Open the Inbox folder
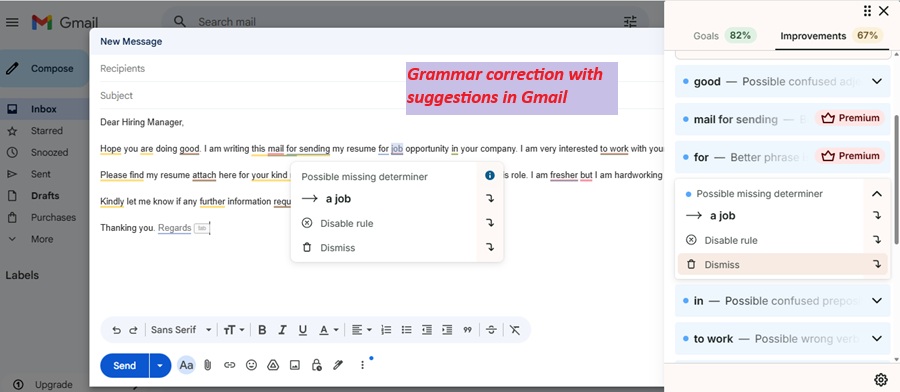 coord(44,109)
